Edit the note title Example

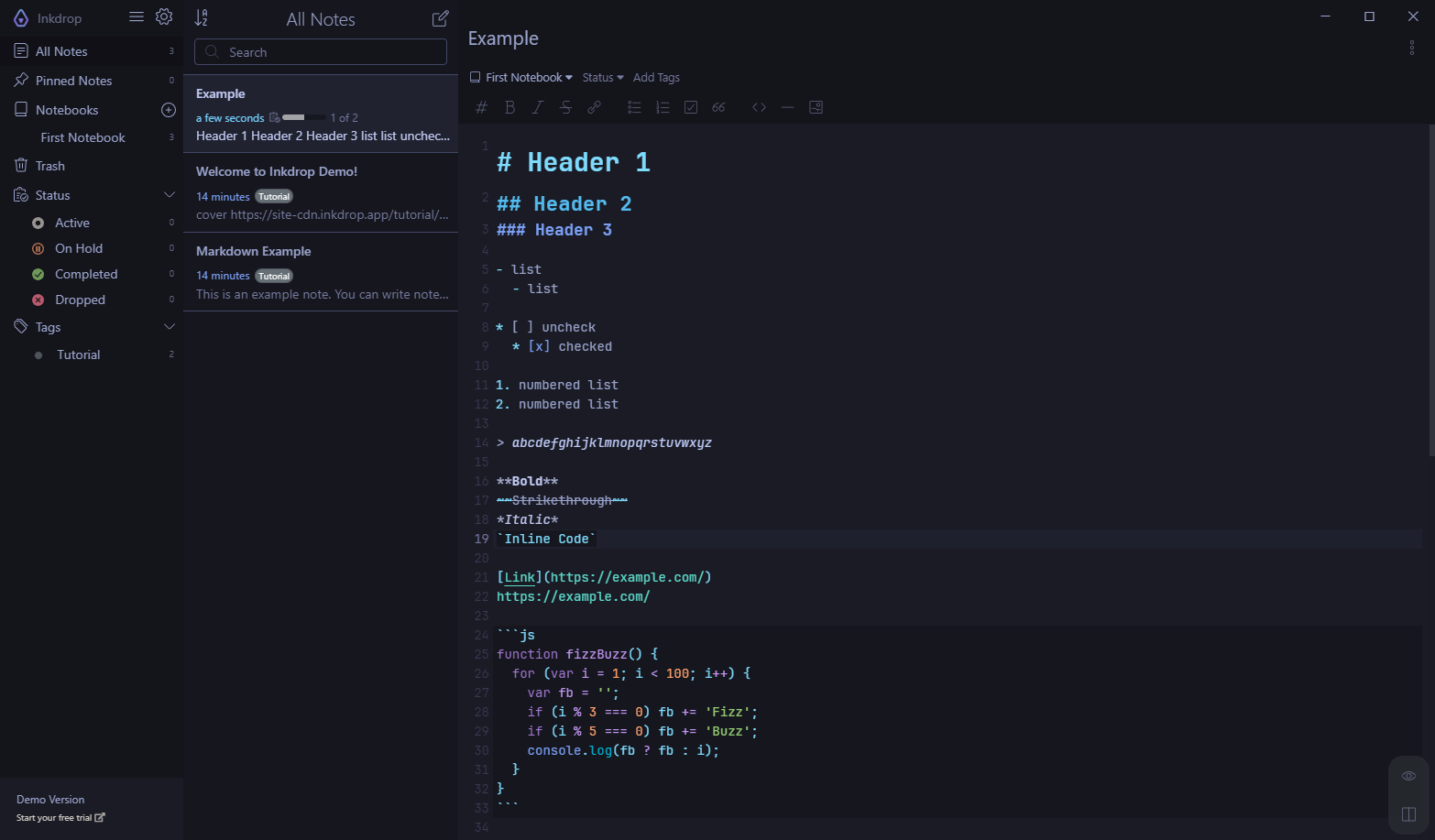tap(503, 38)
